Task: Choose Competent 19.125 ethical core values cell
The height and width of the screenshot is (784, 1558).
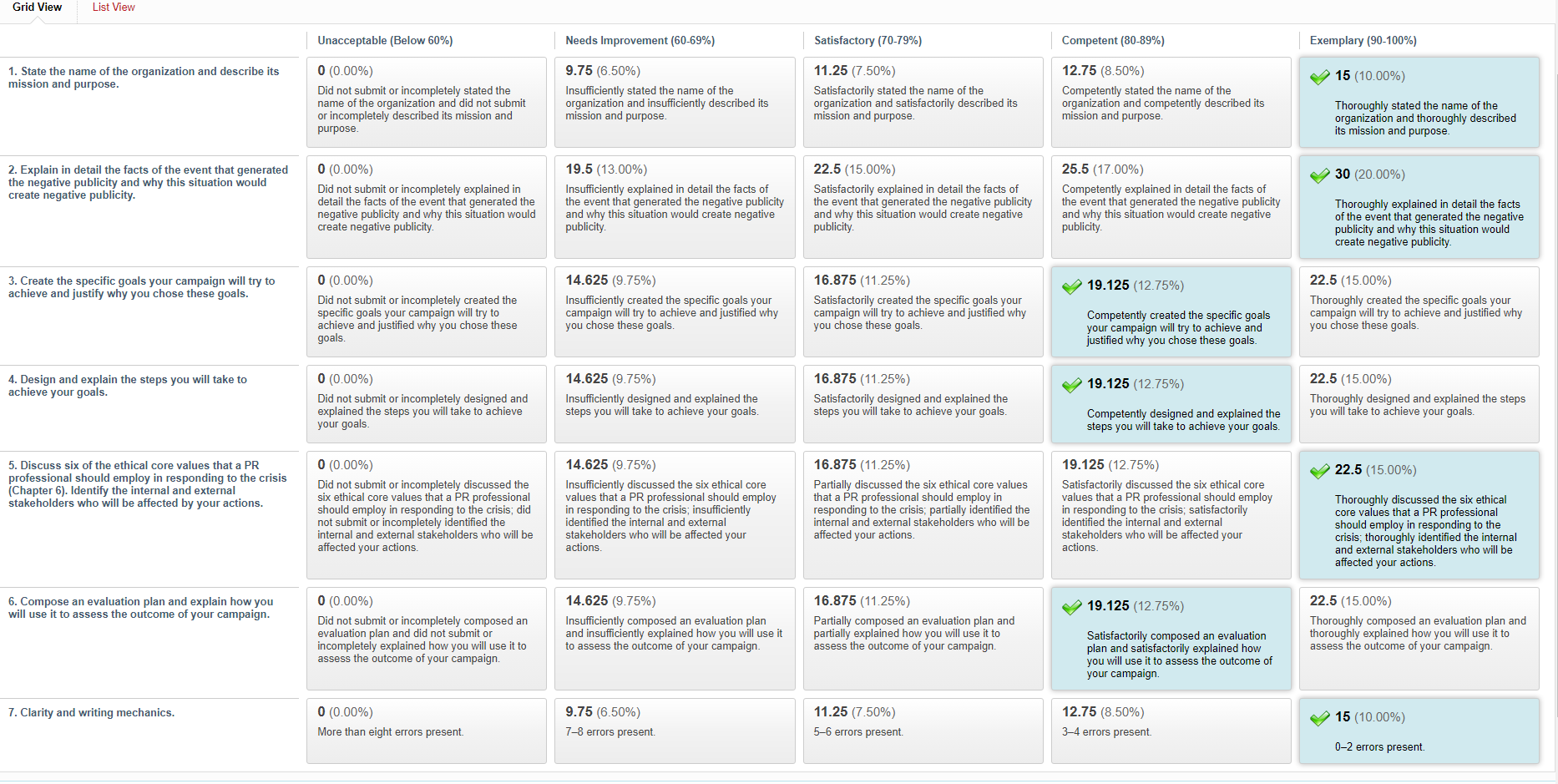Action: (1171, 515)
